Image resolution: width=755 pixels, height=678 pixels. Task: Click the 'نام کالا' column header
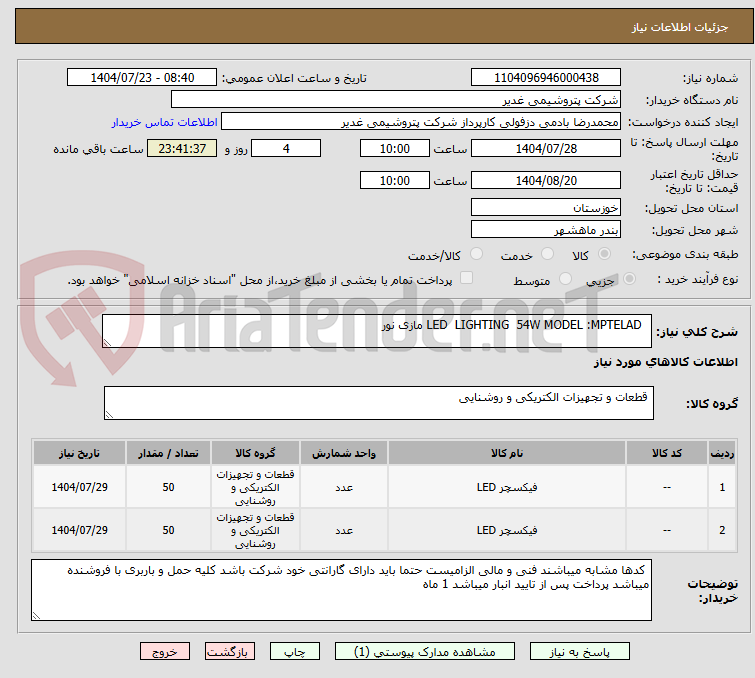[507, 453]
